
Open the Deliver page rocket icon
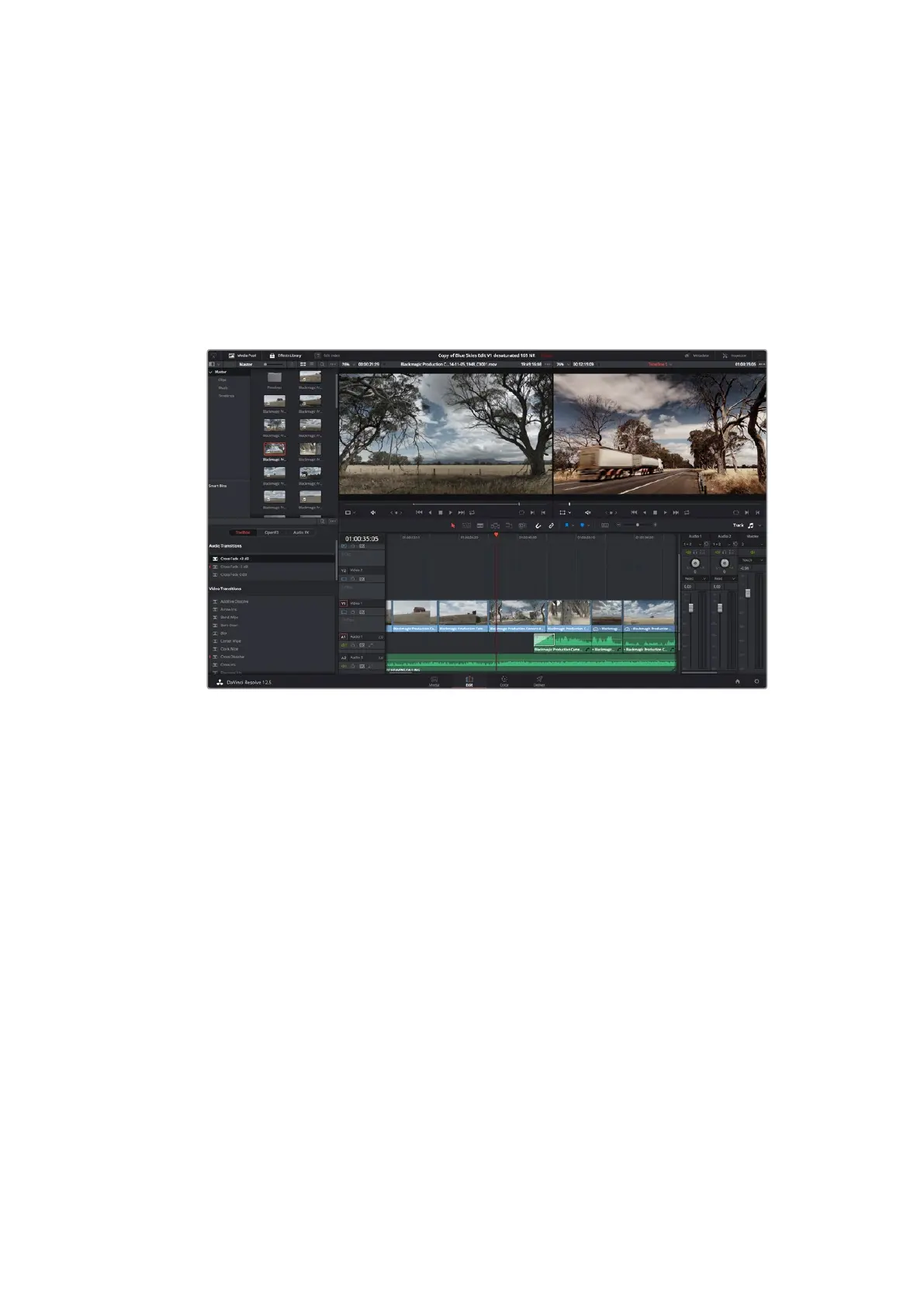[539, 681]
